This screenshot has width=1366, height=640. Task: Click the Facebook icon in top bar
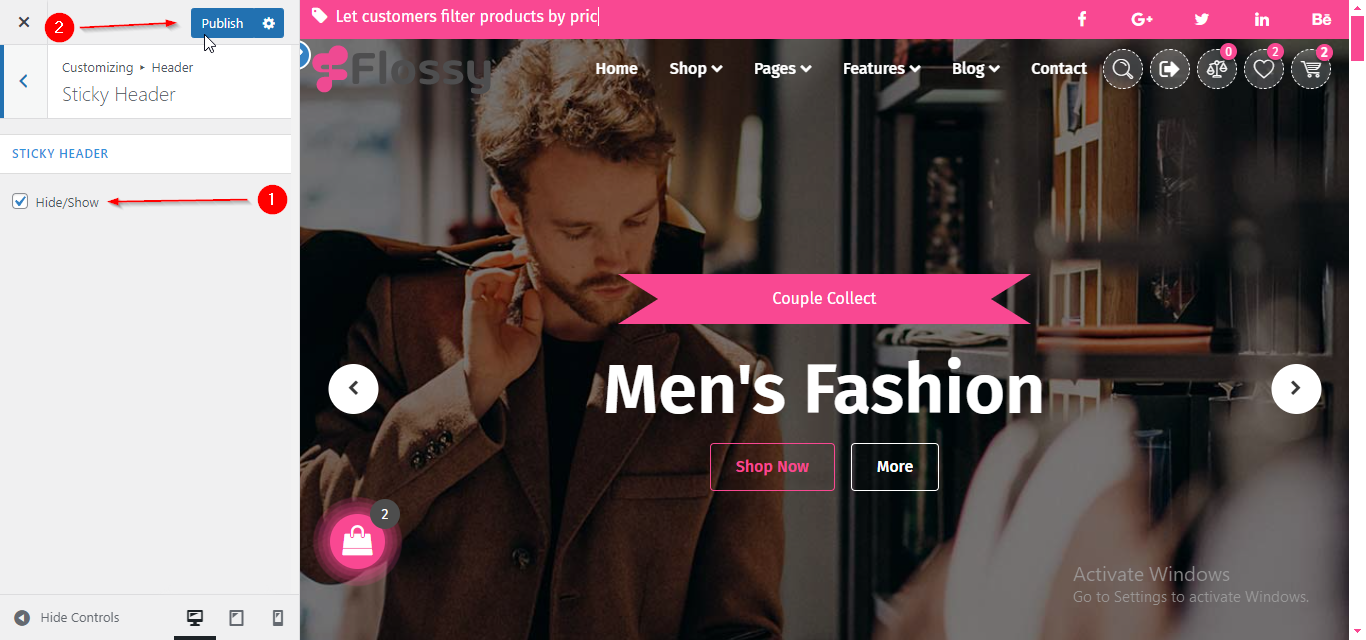[x=1082, y=20]
